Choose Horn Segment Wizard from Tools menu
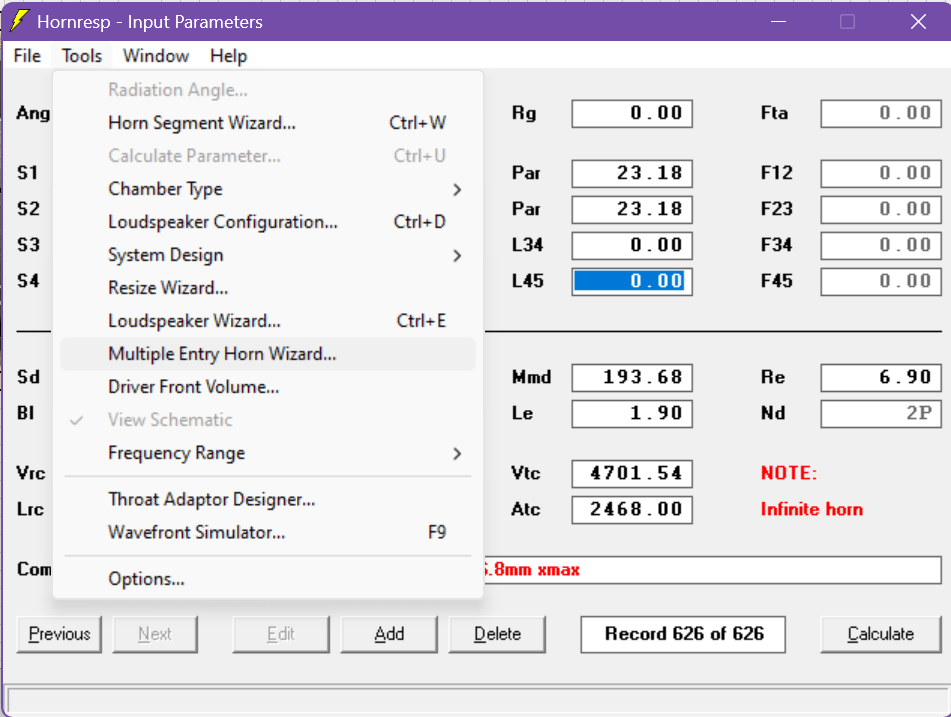This screenshot has width=951, height=717. click(x=268, y=123)
